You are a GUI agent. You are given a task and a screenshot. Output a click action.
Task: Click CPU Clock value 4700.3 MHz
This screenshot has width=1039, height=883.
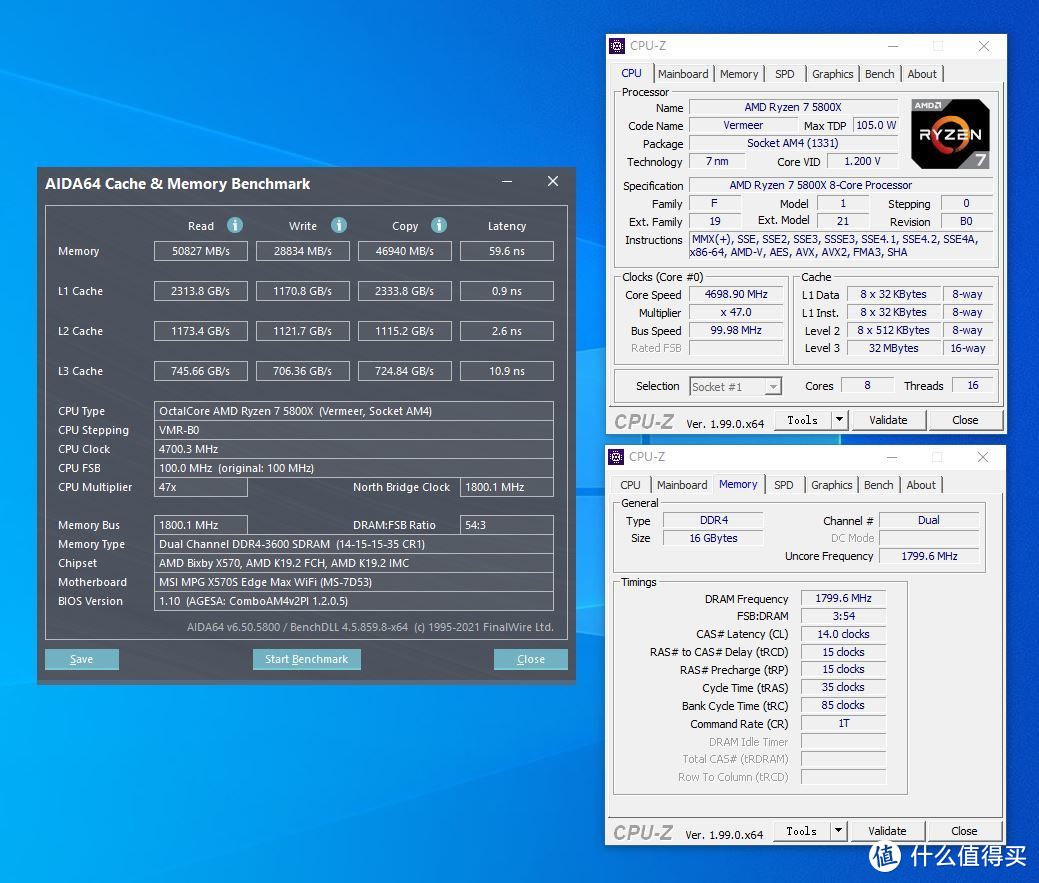(x=354, y=449)
